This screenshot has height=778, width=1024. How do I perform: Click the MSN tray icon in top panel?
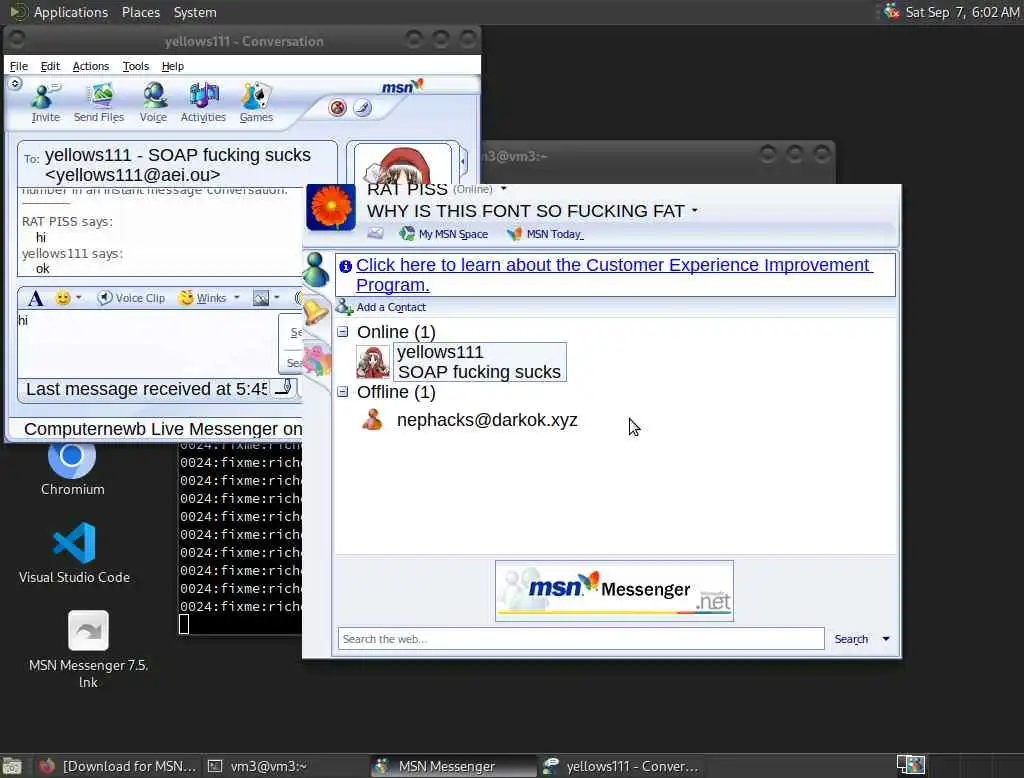pos(891,12)
